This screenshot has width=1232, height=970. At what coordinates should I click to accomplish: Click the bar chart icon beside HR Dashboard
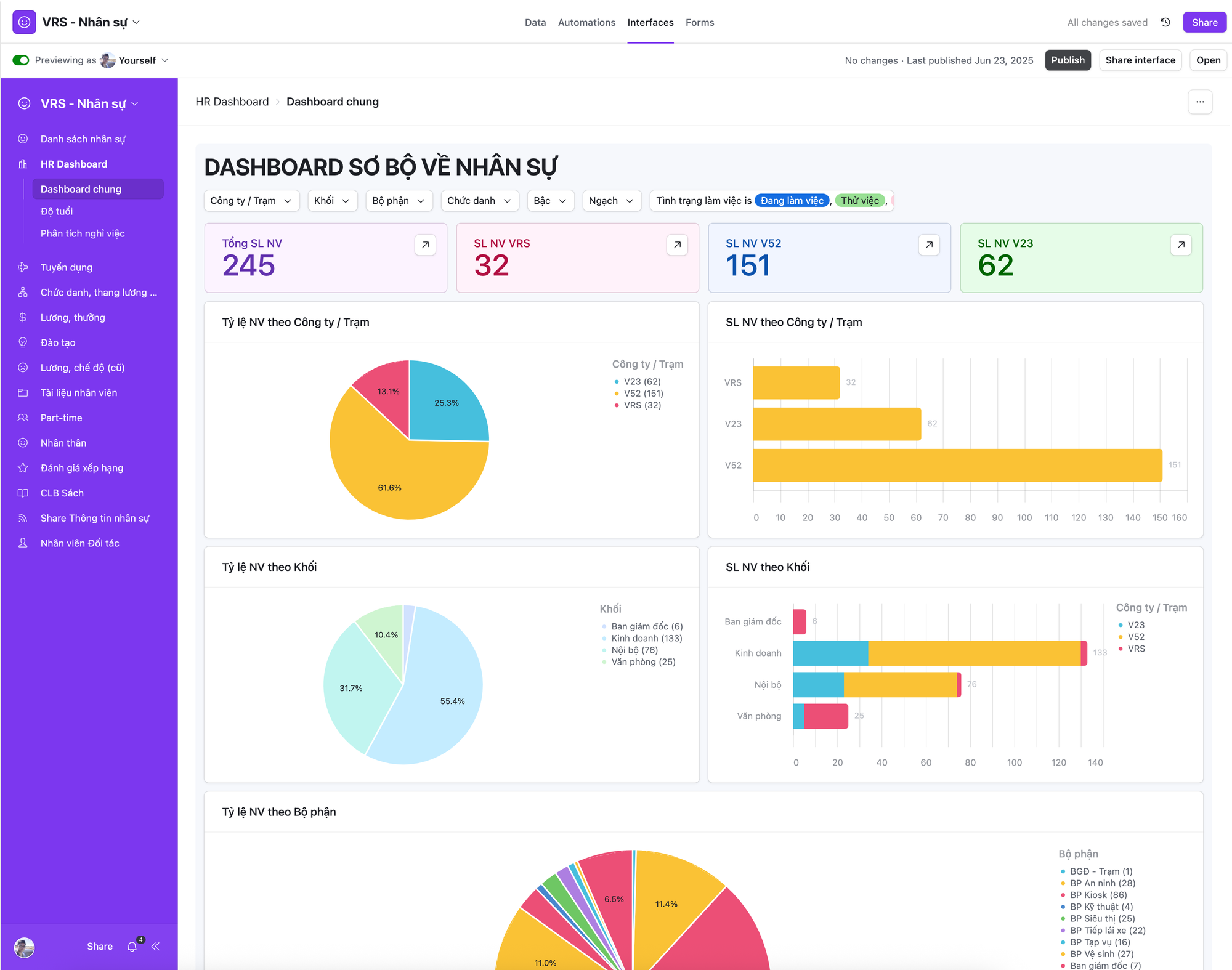pos(23,164)
